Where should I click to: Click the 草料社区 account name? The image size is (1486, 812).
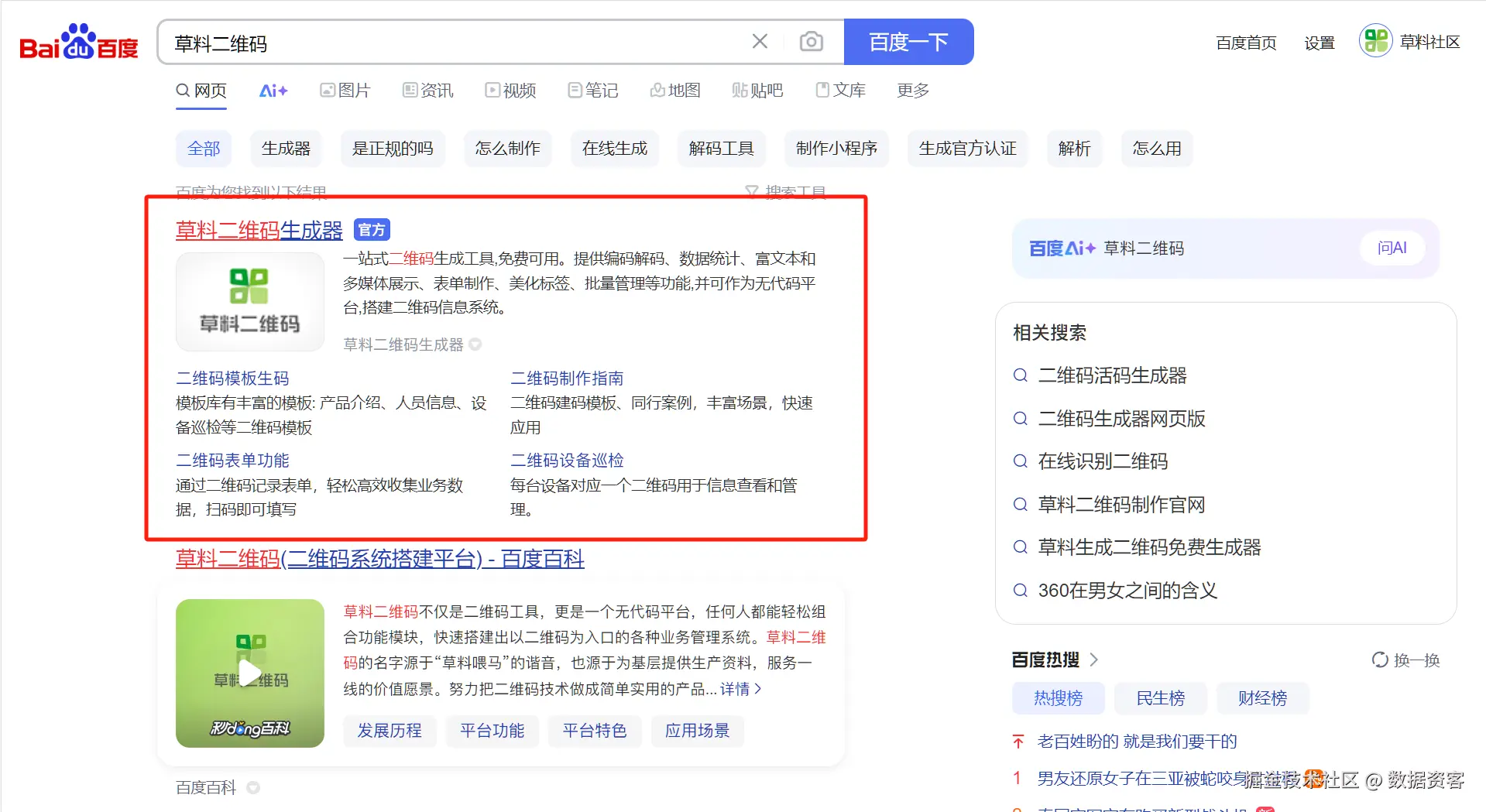click(x=1429, y=42)
